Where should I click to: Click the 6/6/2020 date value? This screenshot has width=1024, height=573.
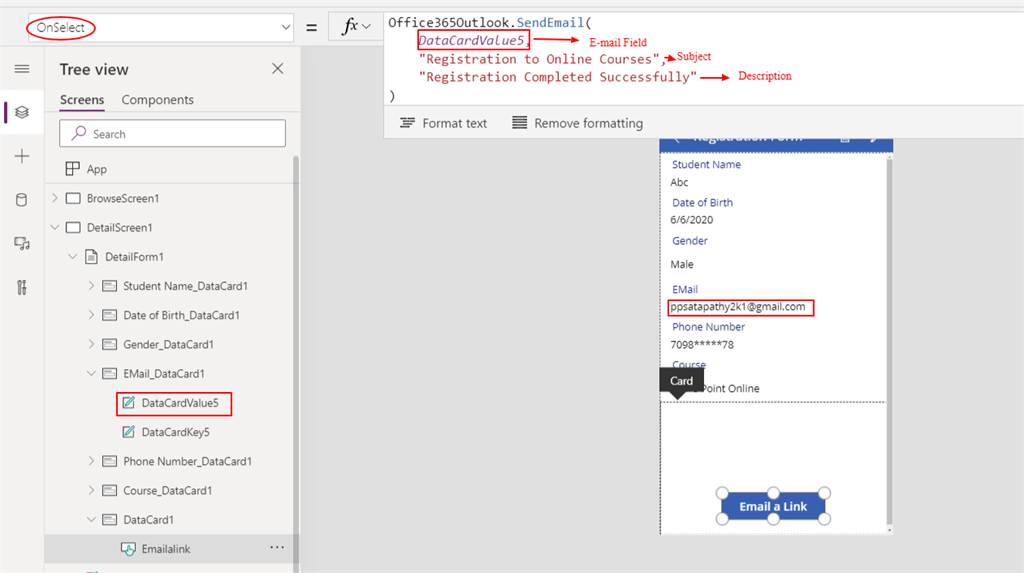point(692,220)
